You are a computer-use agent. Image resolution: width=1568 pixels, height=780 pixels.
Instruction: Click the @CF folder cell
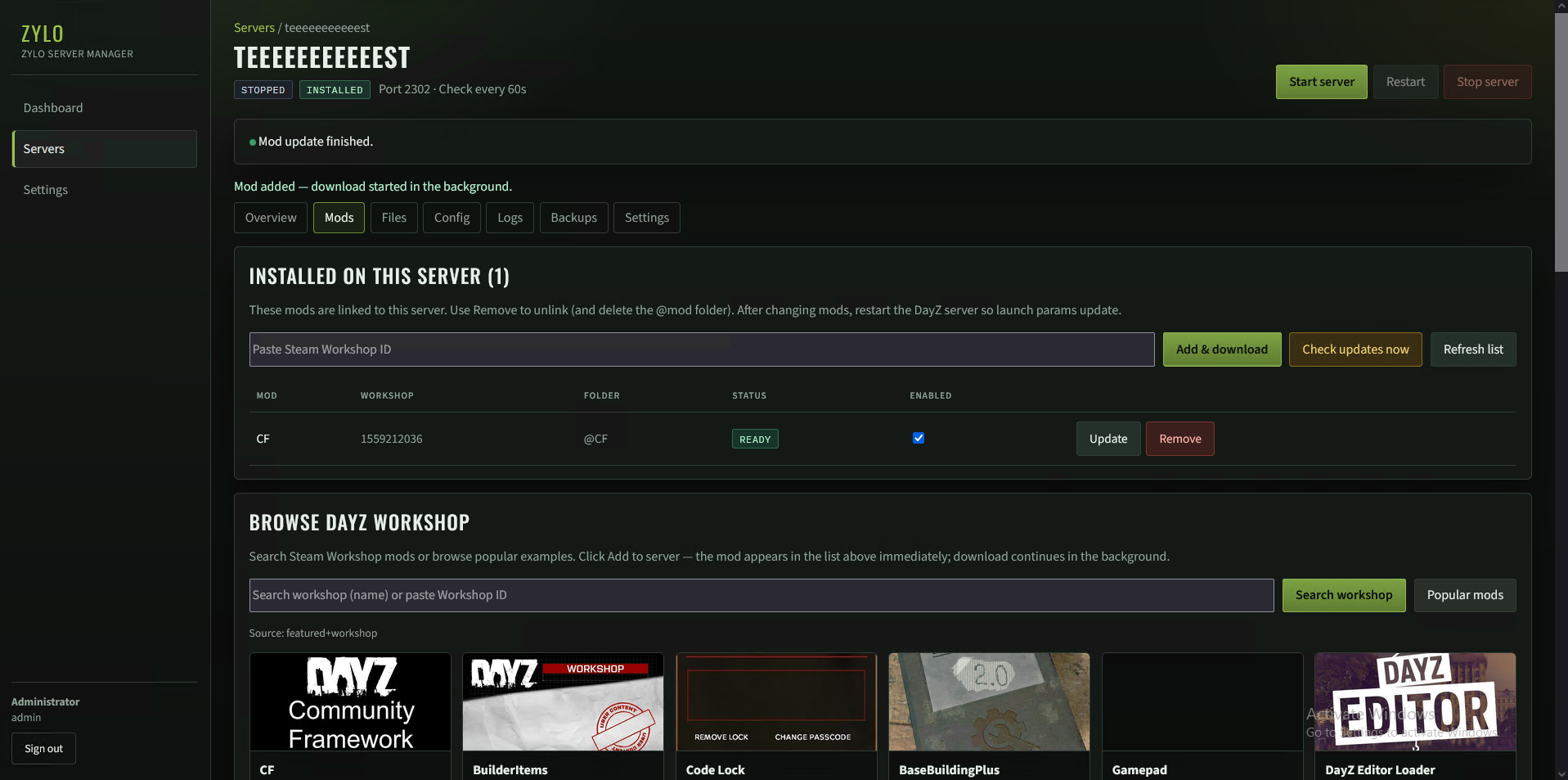pyautogui.click(x=595, y=439)
